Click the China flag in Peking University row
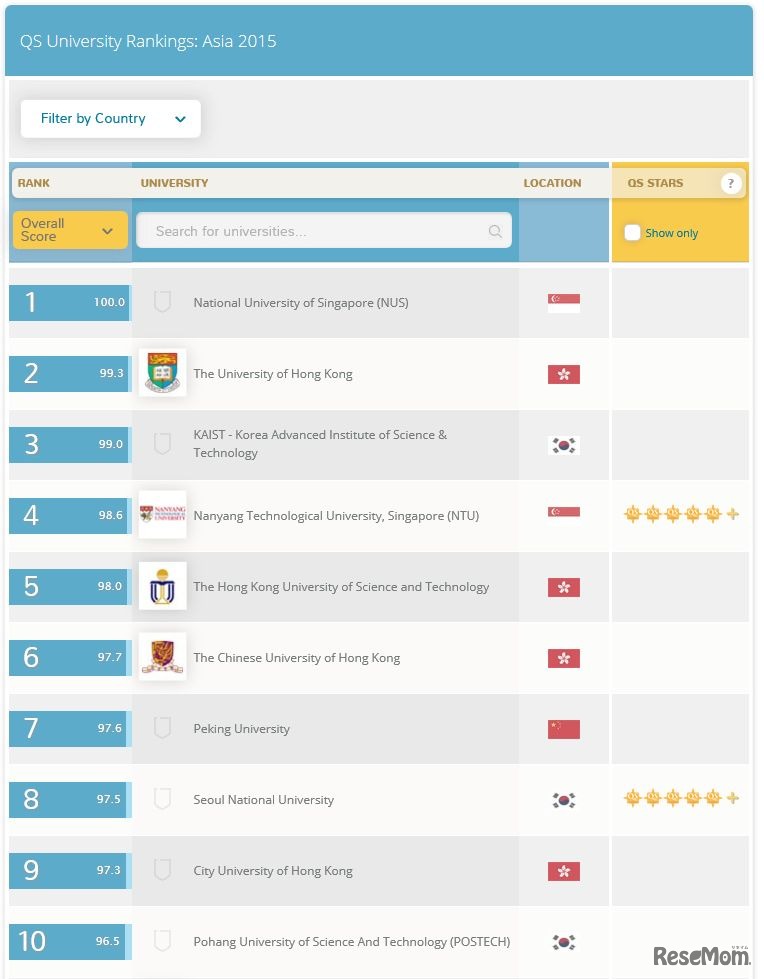This screenshot has height=979, width=764. coord(564,729)
